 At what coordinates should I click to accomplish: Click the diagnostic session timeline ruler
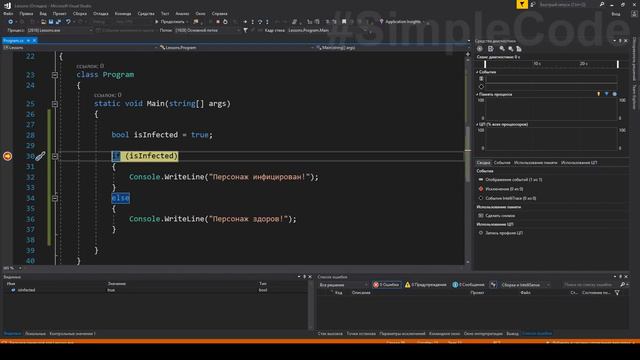pos(551,64)
